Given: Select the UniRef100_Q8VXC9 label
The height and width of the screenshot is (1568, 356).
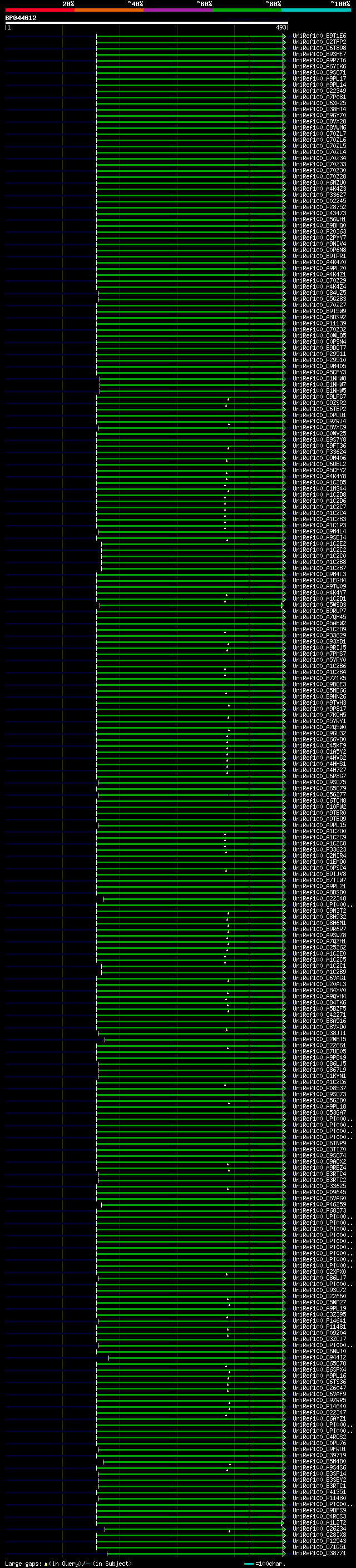Looking at the screenshot, I should [x=319, y=427].
